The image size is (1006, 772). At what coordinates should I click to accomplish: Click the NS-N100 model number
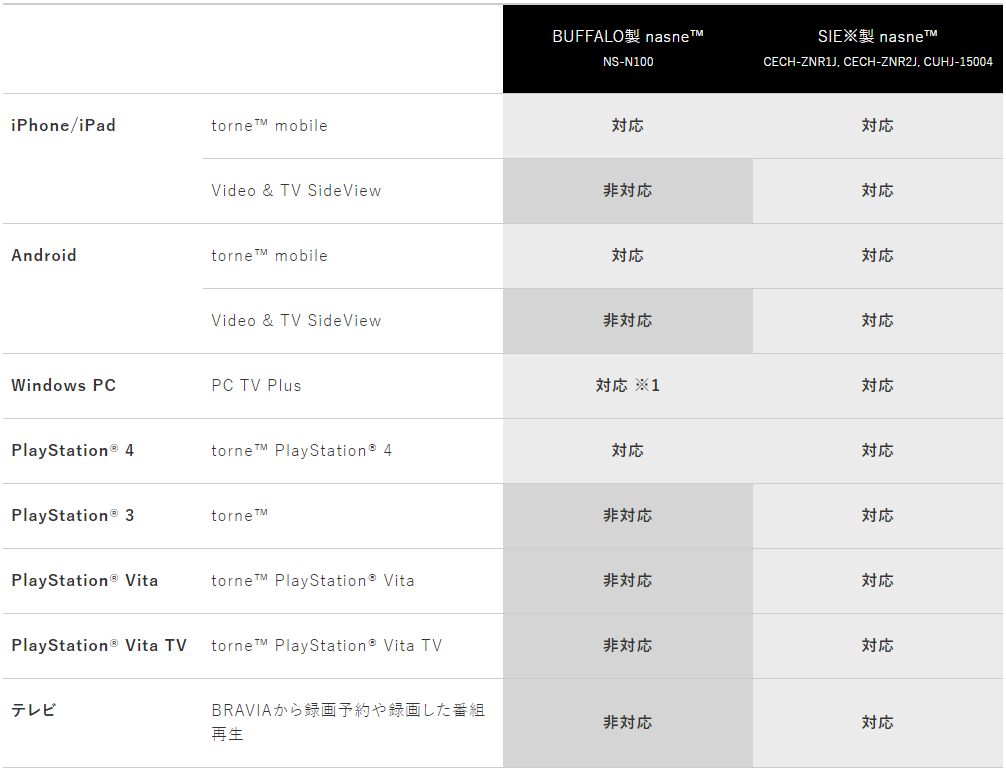click(x=627, y=62)
